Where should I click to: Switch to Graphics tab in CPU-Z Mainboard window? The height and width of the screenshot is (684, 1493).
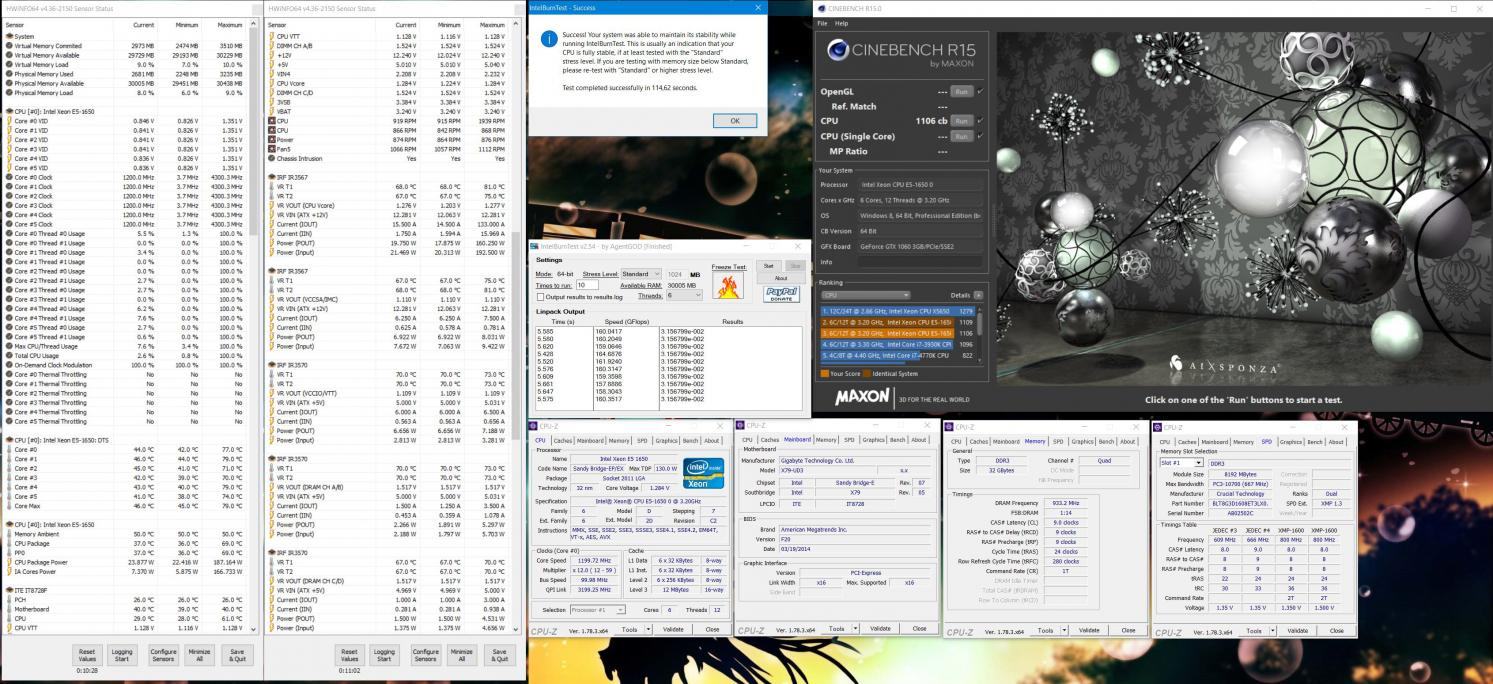[x=873, y=440]
